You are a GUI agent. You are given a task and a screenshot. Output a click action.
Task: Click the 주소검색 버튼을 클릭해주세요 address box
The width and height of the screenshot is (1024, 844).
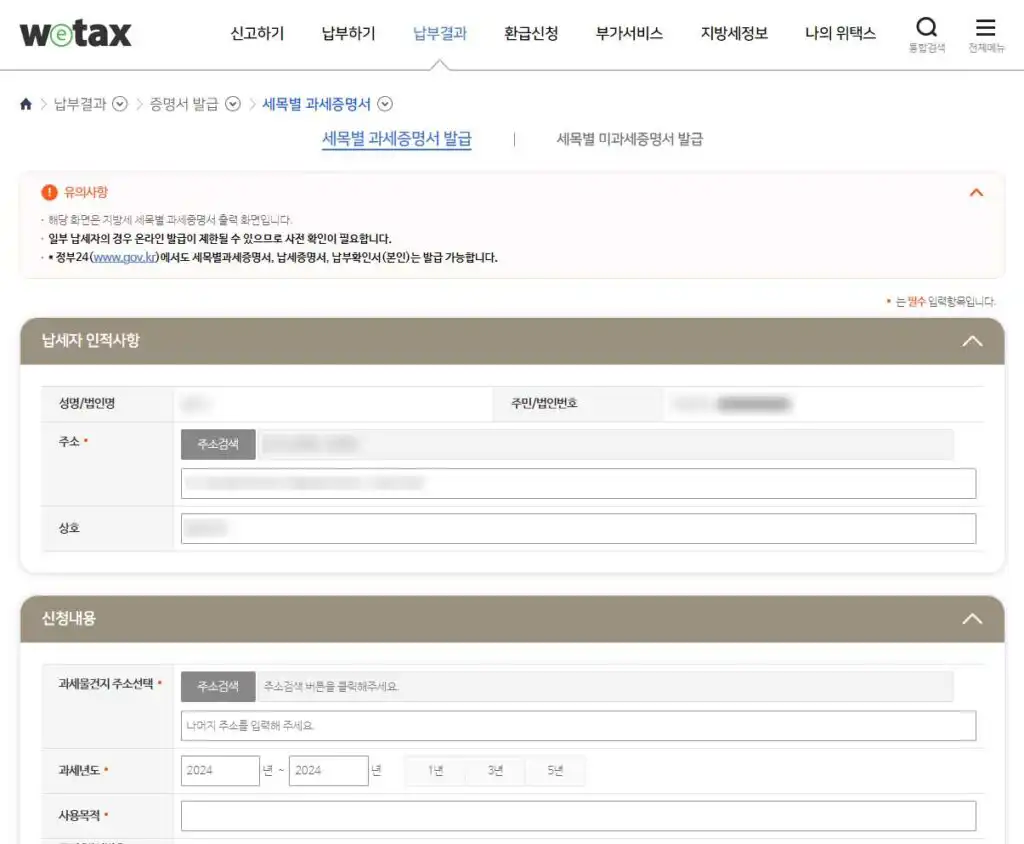point(605,687)
